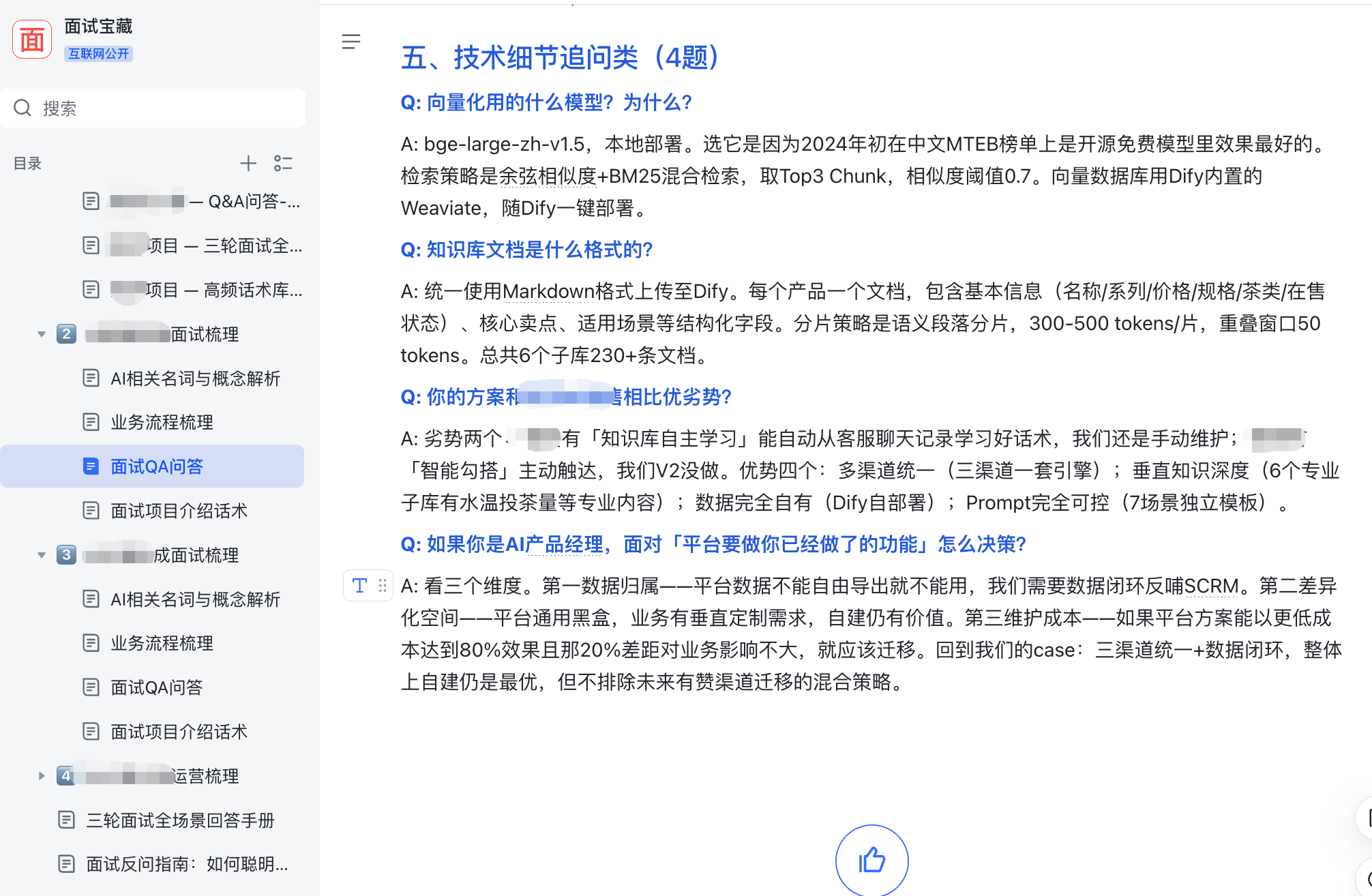Open 面试反问指南 document
1372x896 pixels.
[187, 864]
